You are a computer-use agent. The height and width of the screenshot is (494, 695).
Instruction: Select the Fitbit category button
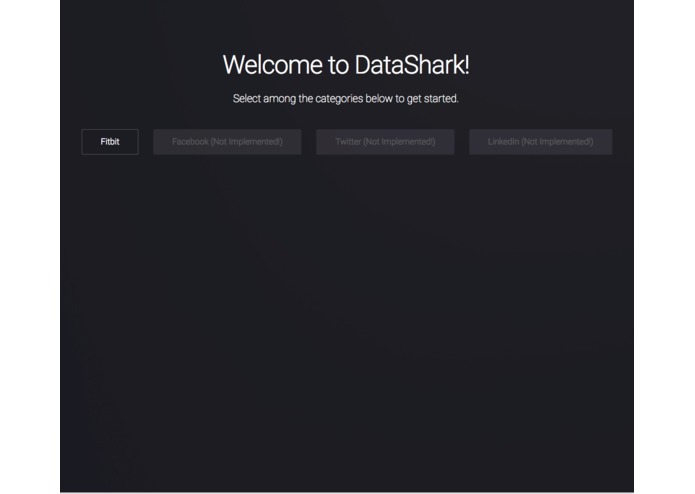coord(110,142)
